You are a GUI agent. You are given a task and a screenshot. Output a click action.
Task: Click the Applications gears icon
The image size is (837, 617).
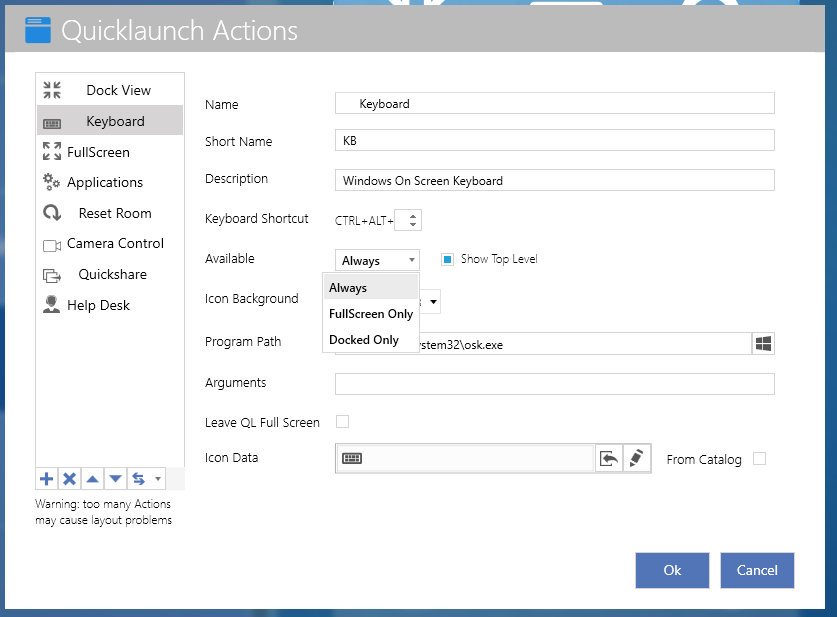click(x=51, y=182)
